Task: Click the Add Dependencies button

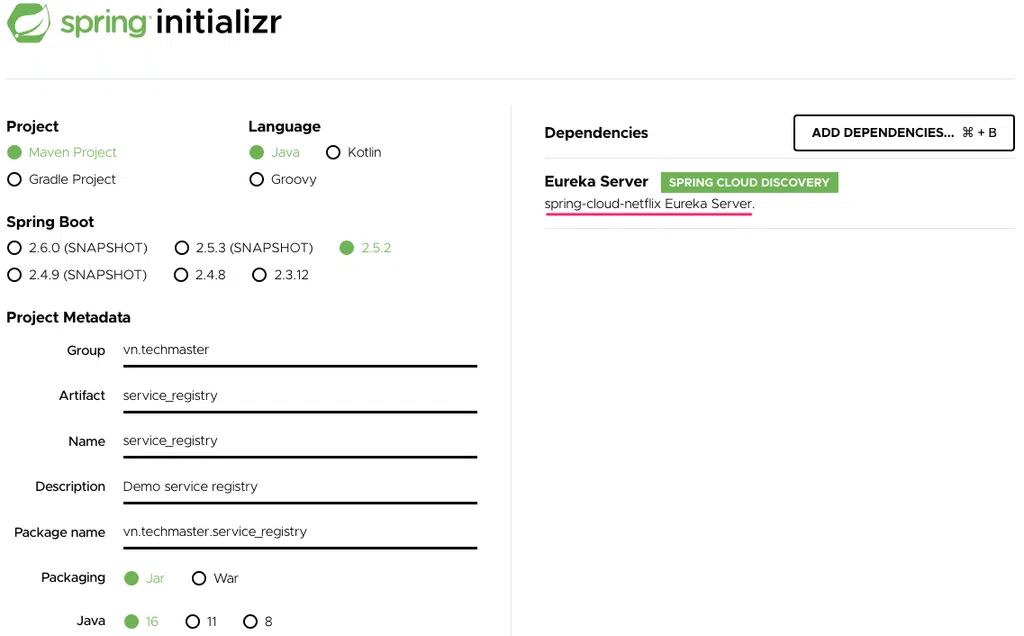Action: pos(903,133)
